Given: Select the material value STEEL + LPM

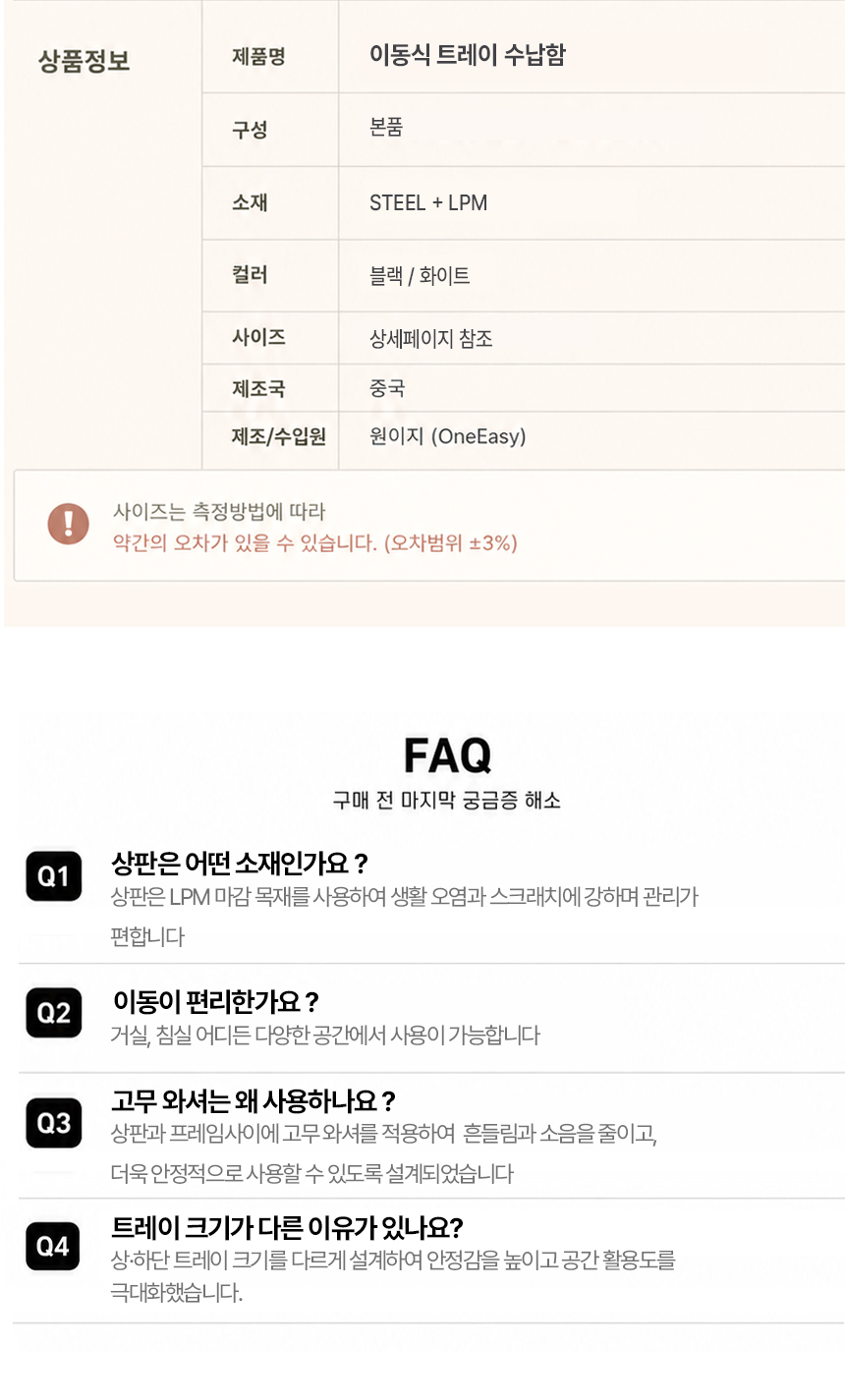Looking at the screenshot, I should tap(428, 202).
